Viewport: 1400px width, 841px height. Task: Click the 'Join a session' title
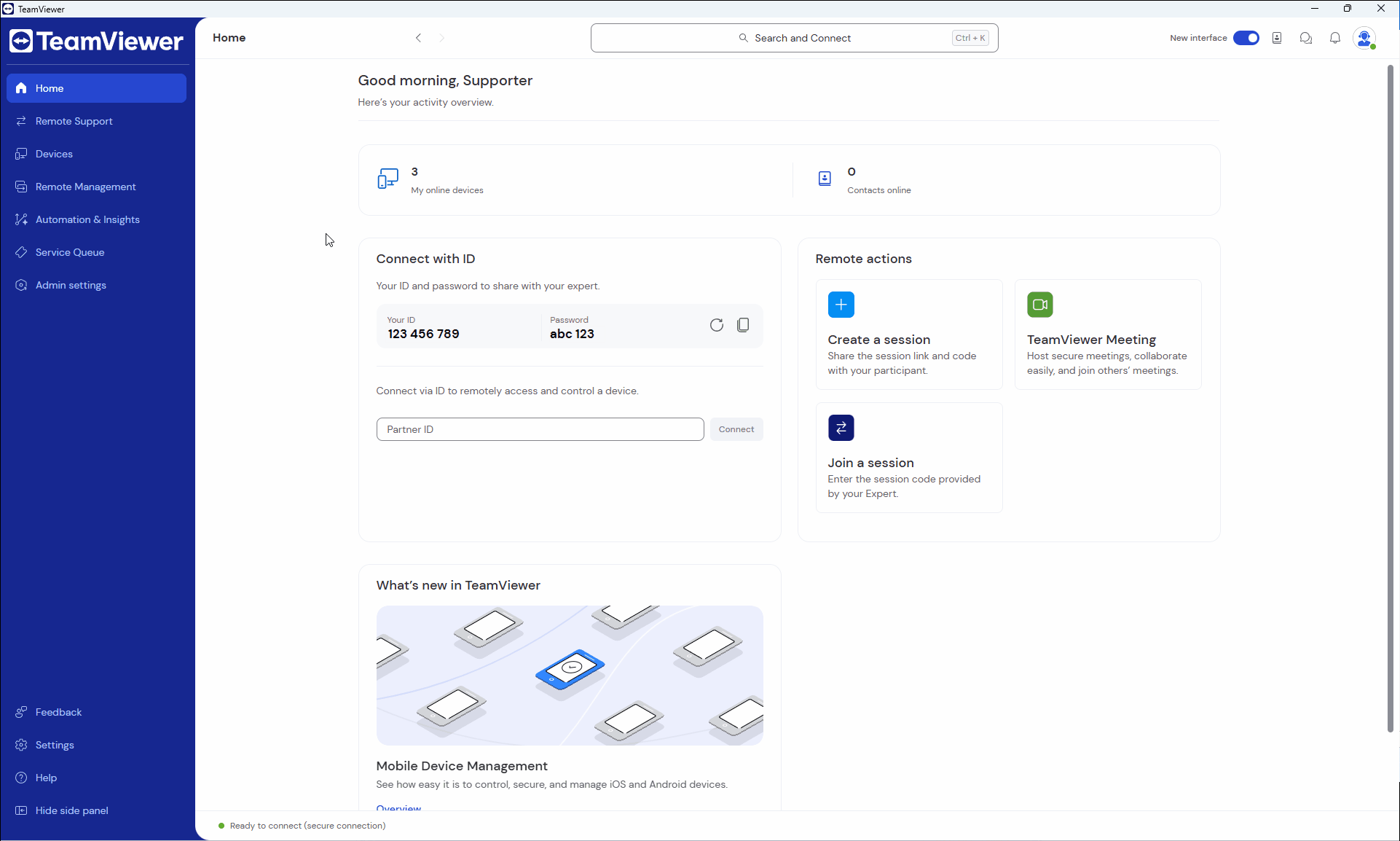(x=871, y=463)
